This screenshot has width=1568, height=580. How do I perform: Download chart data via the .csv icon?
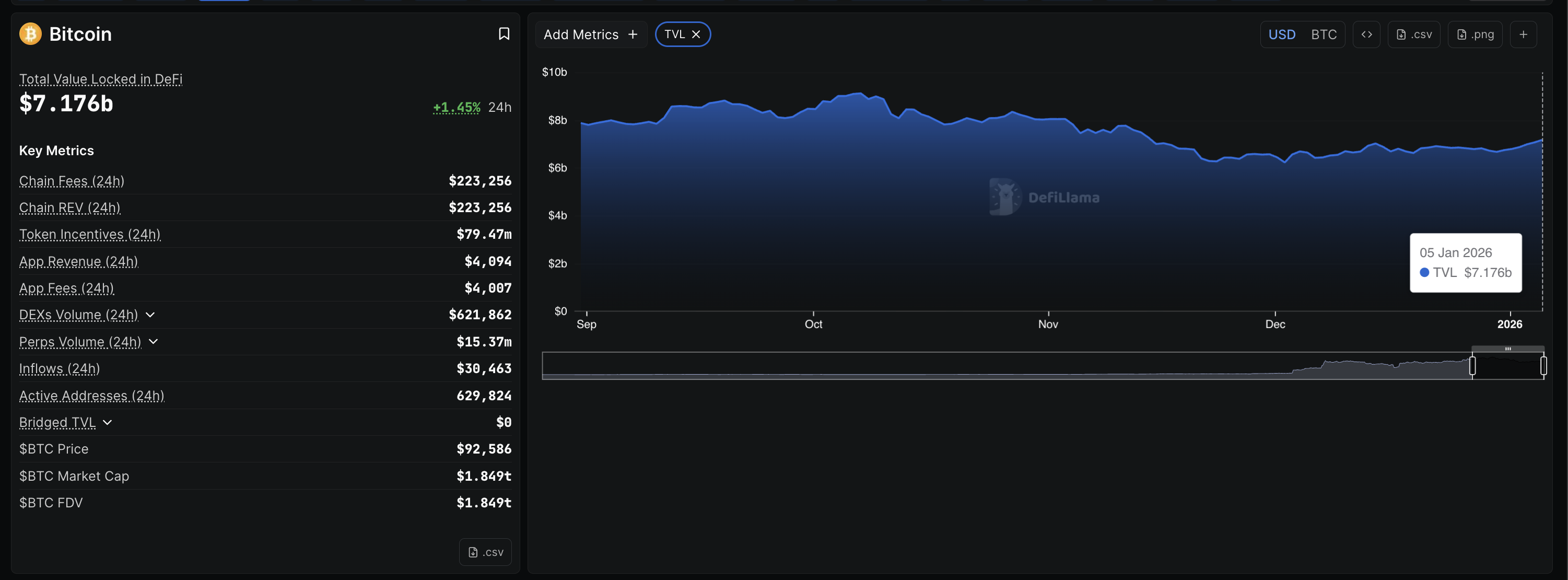[1413, 34]
